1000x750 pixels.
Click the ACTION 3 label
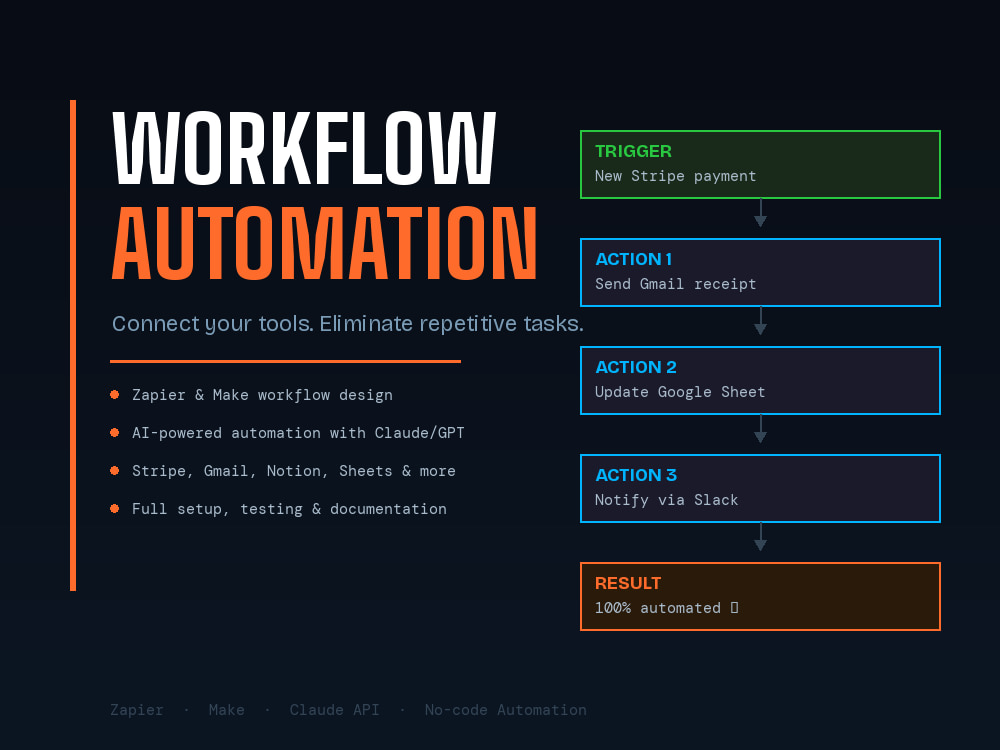click(636, 475)
